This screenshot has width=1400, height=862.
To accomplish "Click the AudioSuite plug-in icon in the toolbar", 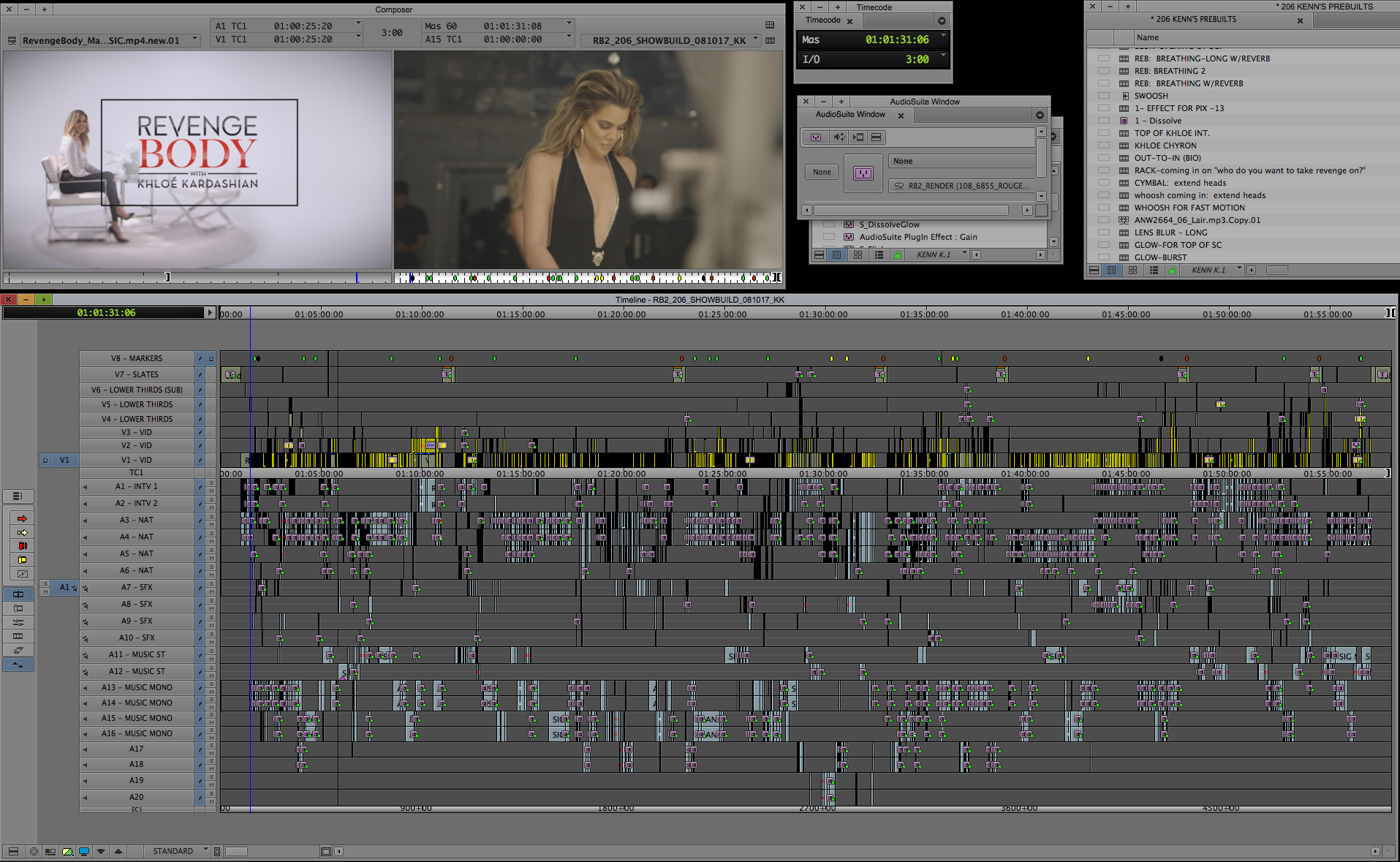I will pos(816,137).
